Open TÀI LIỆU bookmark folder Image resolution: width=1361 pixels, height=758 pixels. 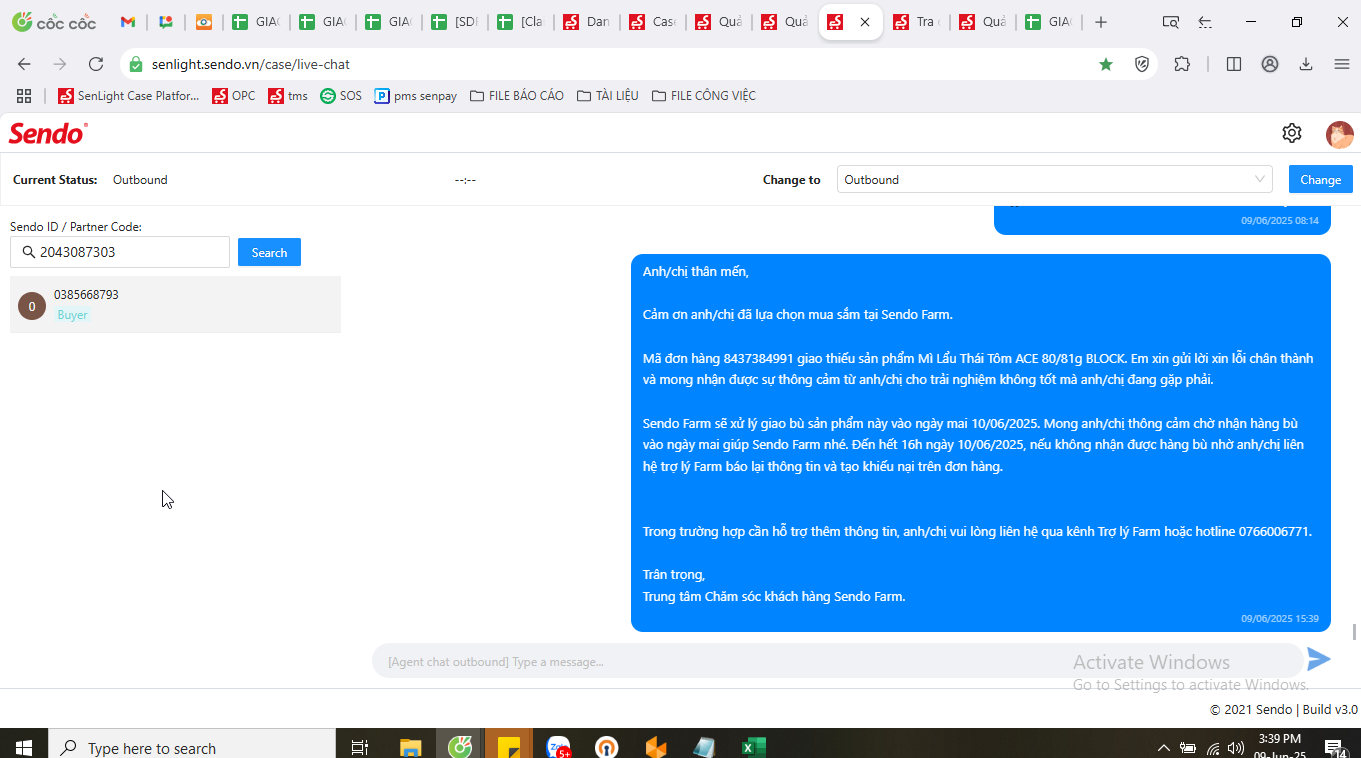[x=608, y=96]
